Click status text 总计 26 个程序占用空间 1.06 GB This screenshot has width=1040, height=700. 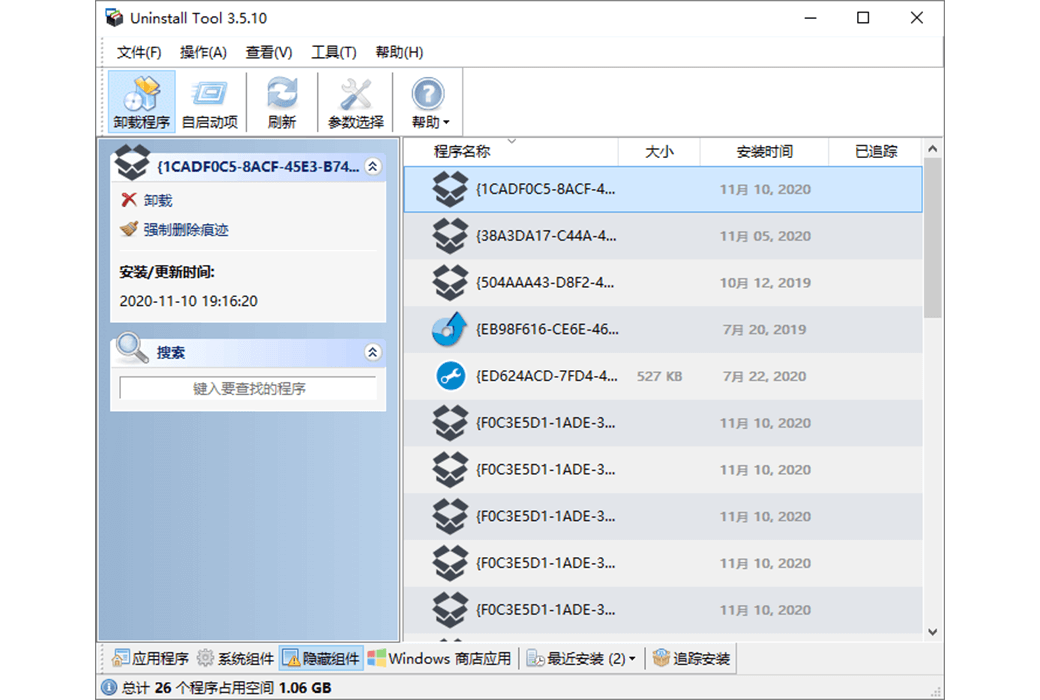pos(226,688)
